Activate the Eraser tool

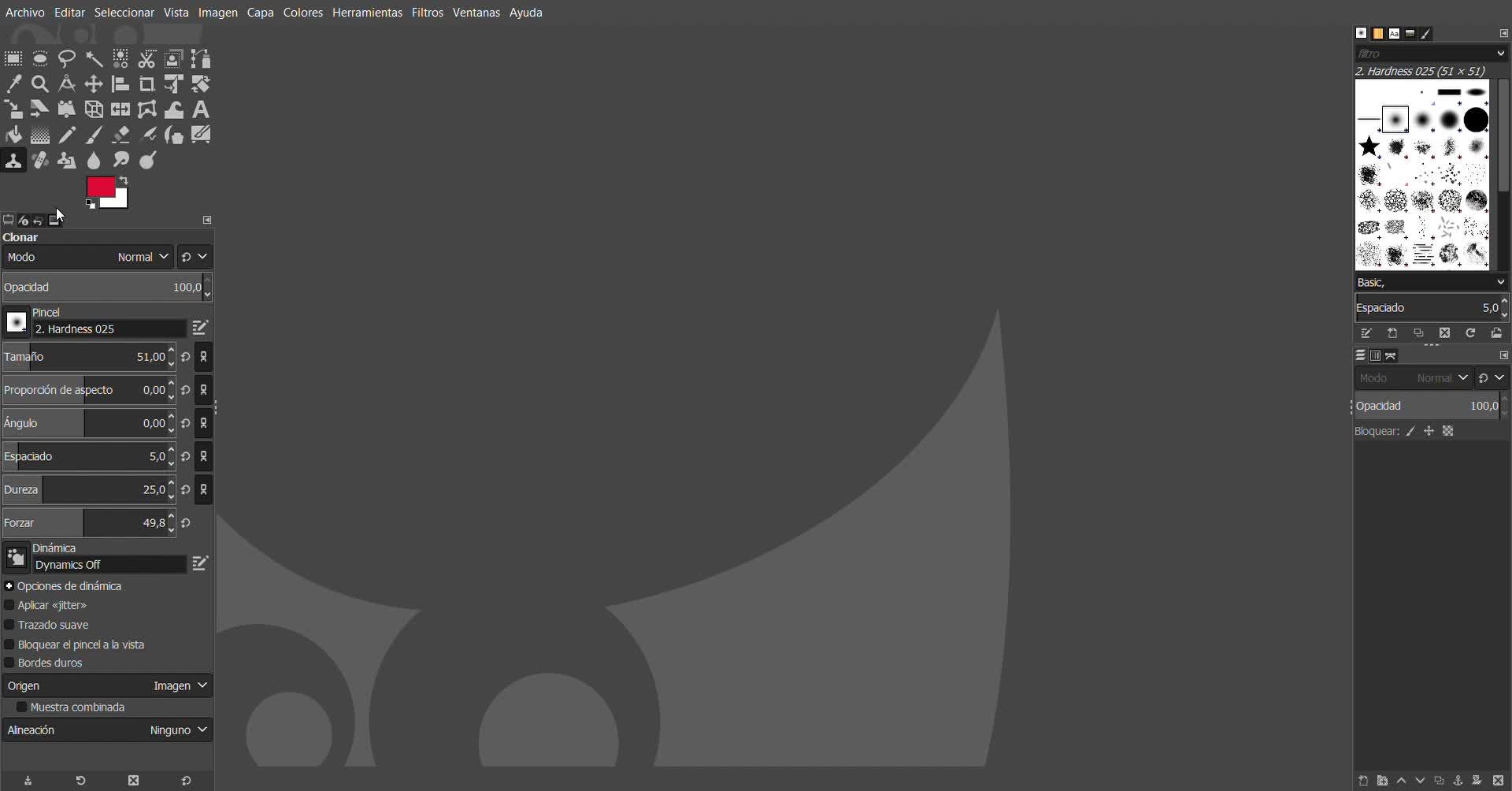tap(120, 135)
